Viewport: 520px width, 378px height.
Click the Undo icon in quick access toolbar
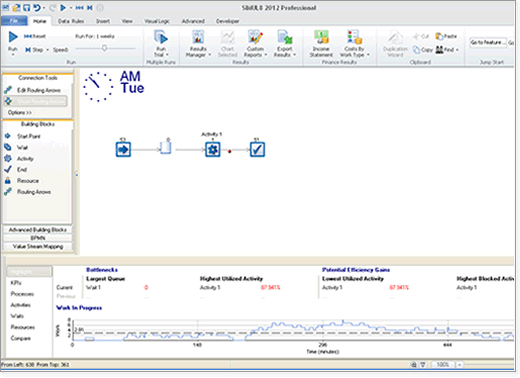coord(37,8)
